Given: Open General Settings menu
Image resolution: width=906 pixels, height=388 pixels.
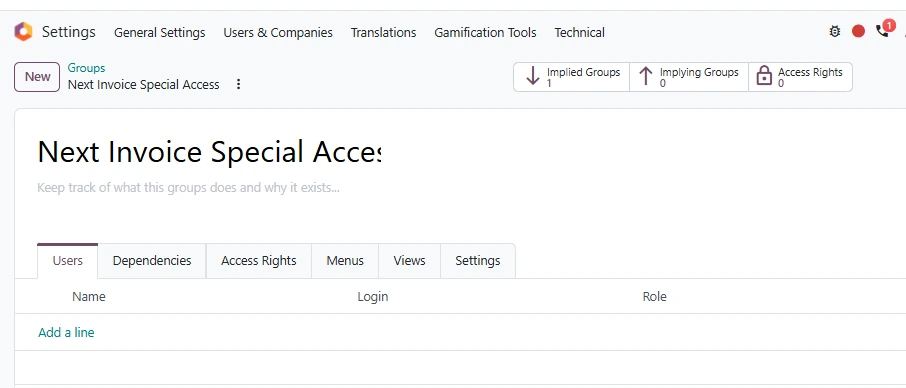Looking at the screenshot, I should click(159, 32).
